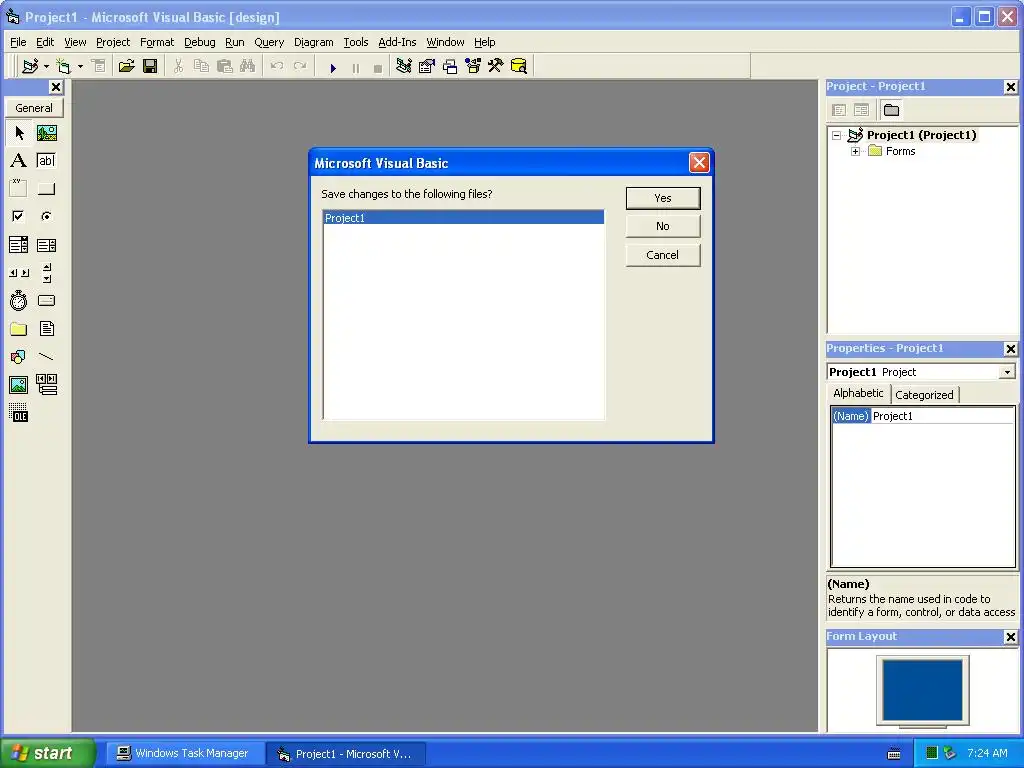The image size is (1024, 768).
Task: Click Yes to save changes
Action: (663, 199)
